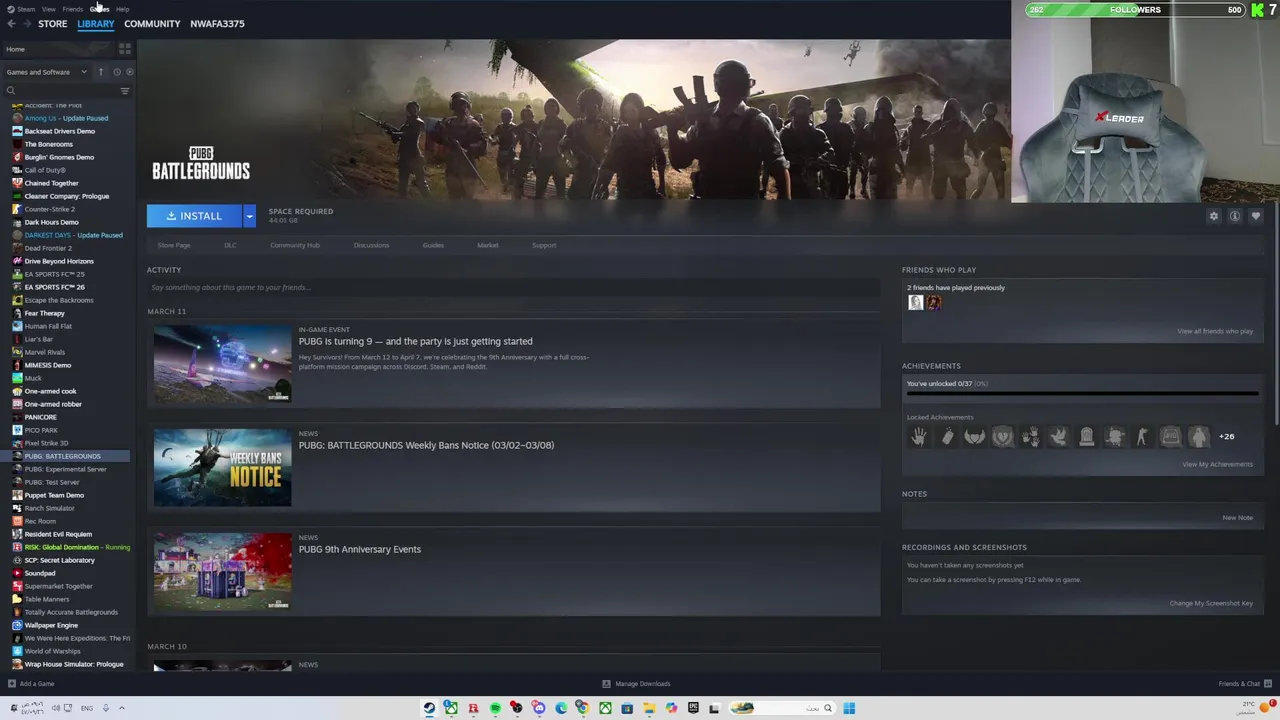Select Resident Evil Requiem in library

tap(58, 534)
